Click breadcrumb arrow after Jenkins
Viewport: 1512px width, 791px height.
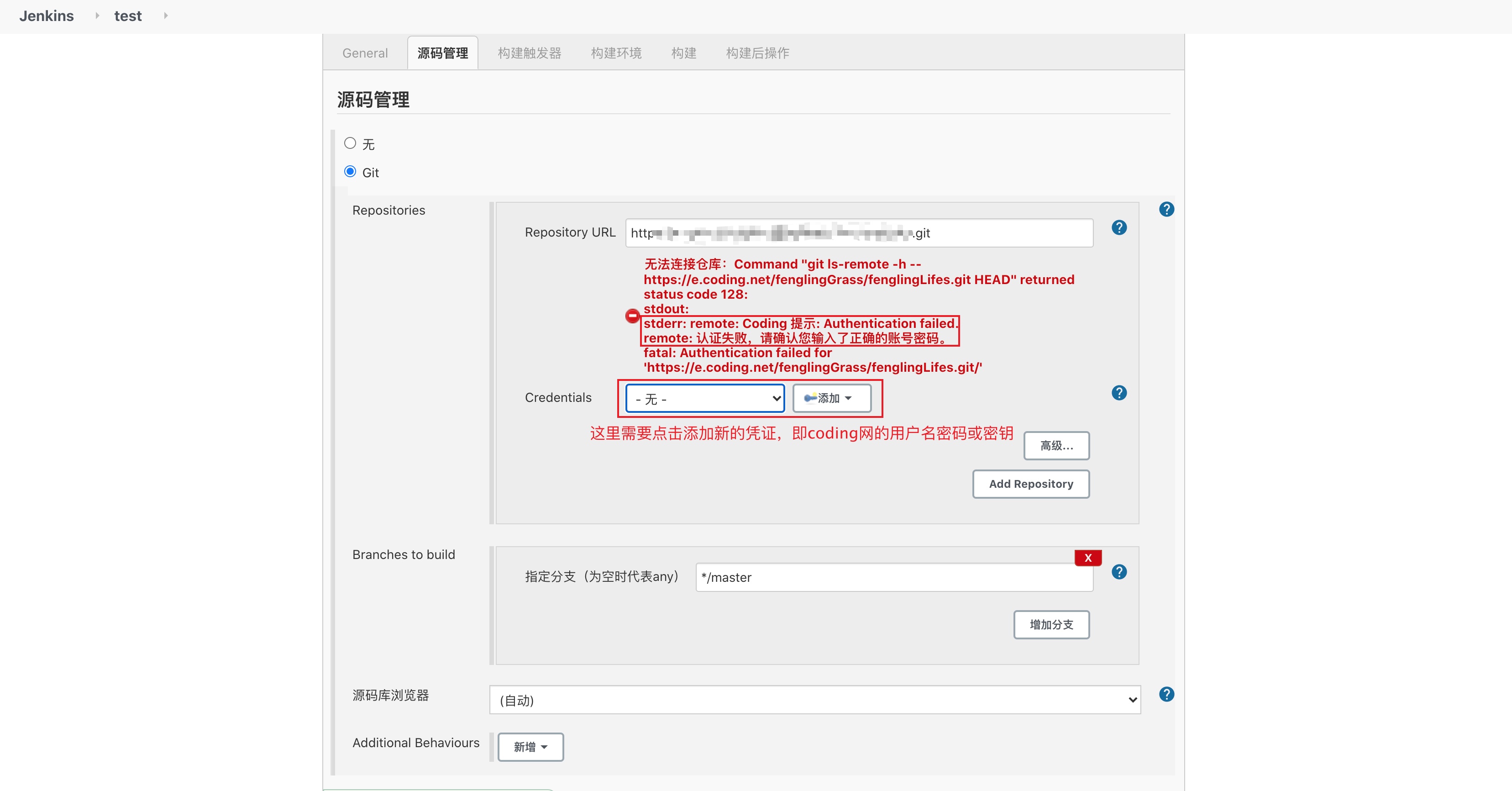tap(97, 16)
